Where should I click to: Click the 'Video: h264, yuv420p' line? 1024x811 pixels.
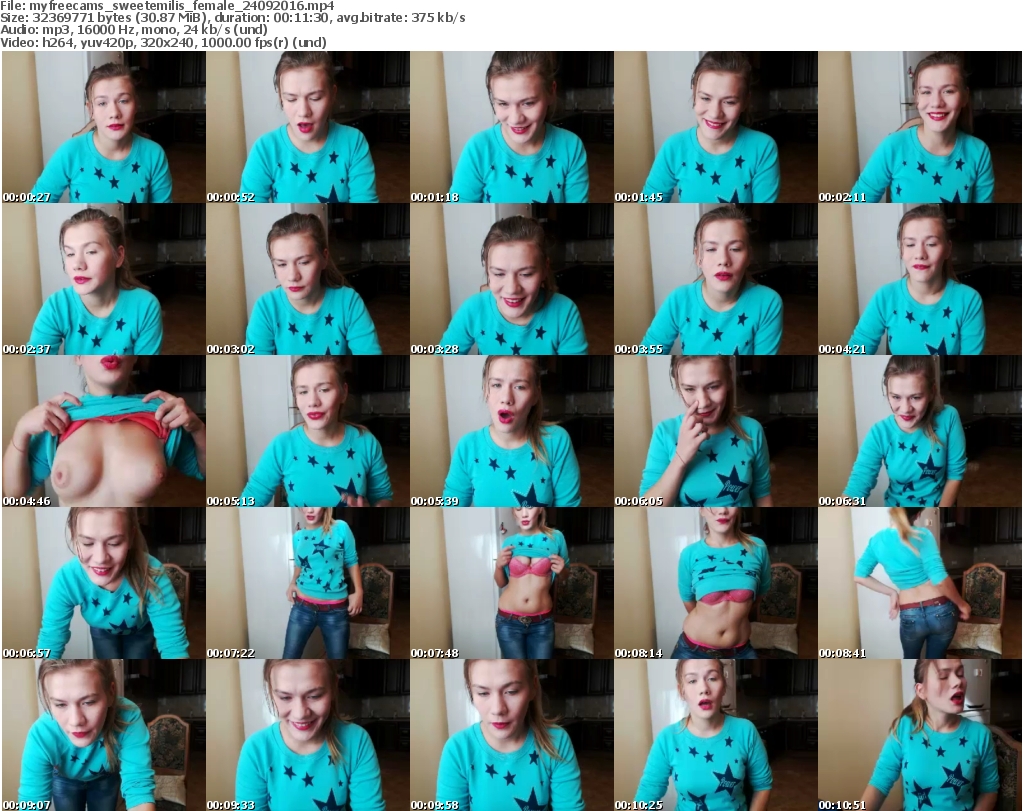(x=163, y=42)
